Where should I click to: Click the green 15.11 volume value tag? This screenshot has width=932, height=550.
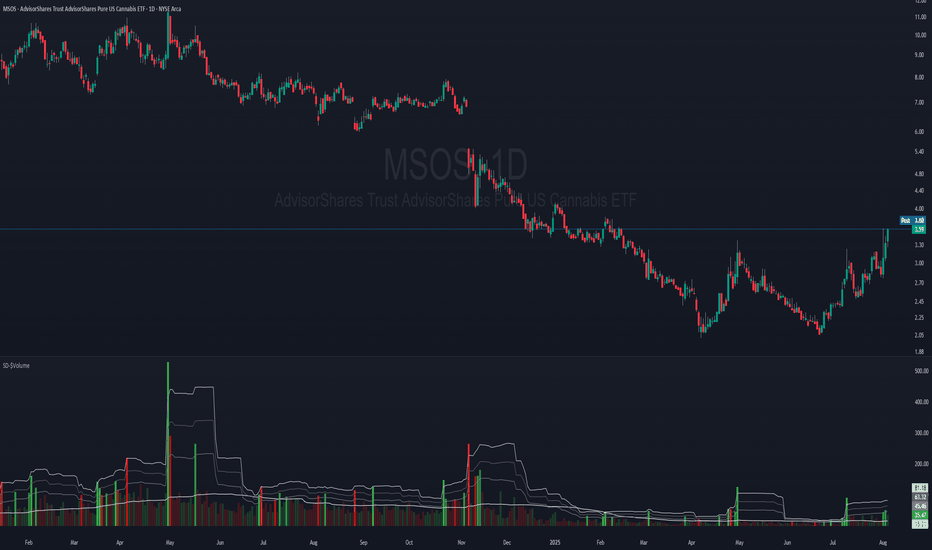(920, 522)
